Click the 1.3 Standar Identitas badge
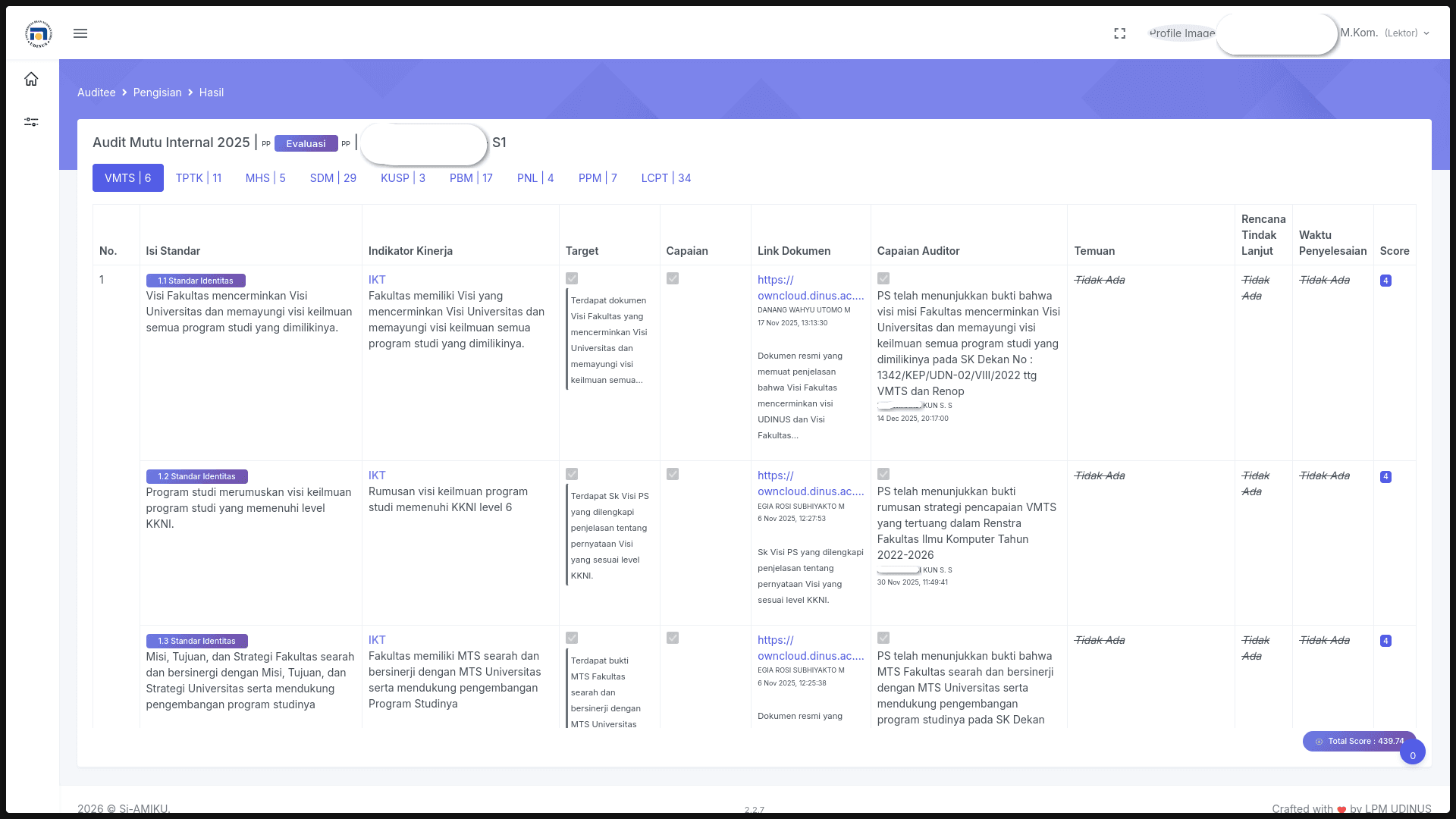 pos(196,641)
